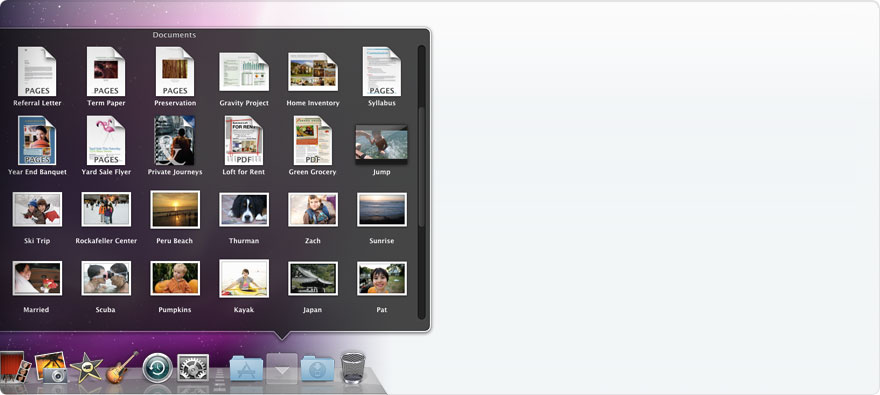Open the Downloads folder stack in Dock
This screenshot has width=880, height=395.
tap(317, 368)
